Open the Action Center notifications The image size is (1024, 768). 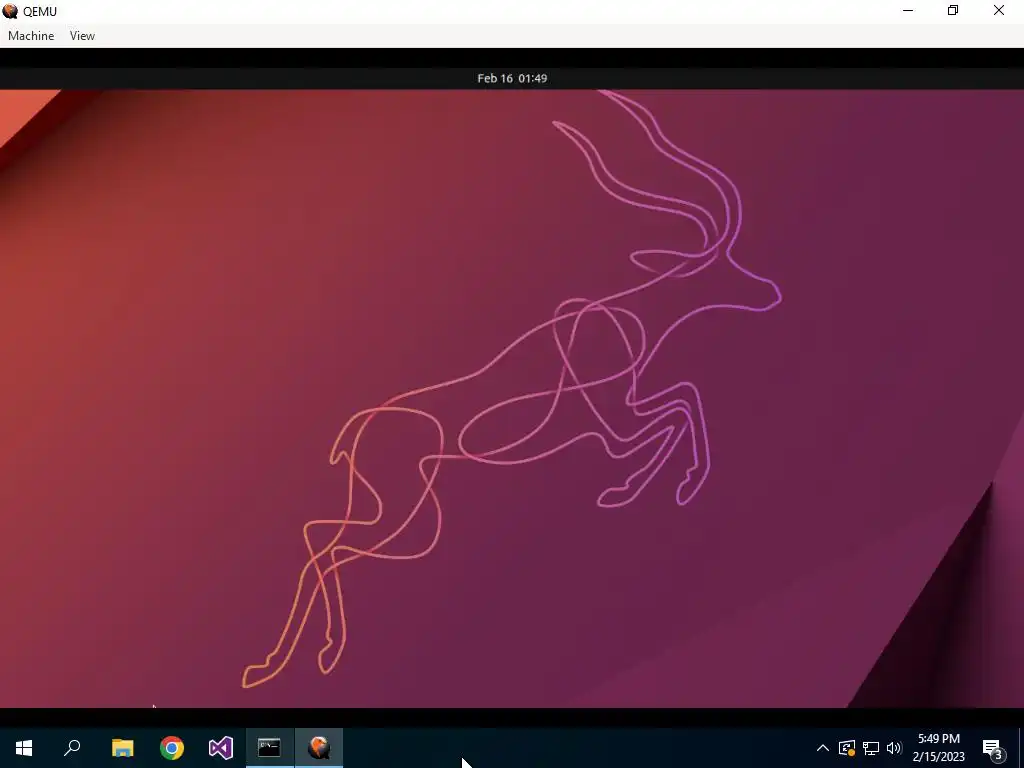(x=993, y=748)
